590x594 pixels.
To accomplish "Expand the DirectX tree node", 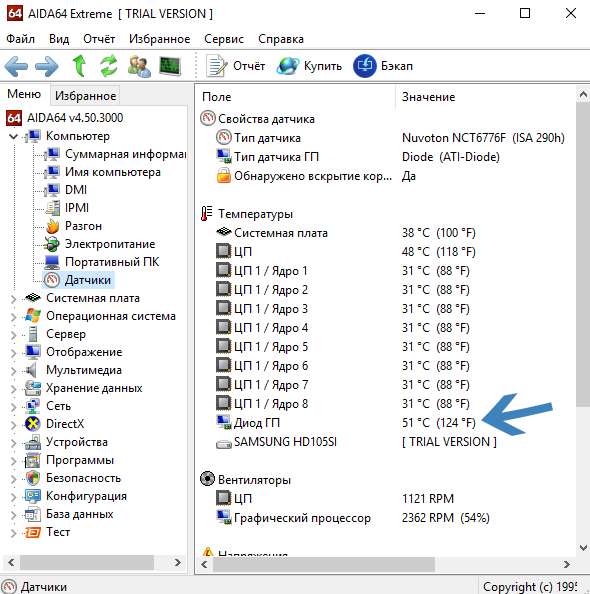I will tap(13, 424).
